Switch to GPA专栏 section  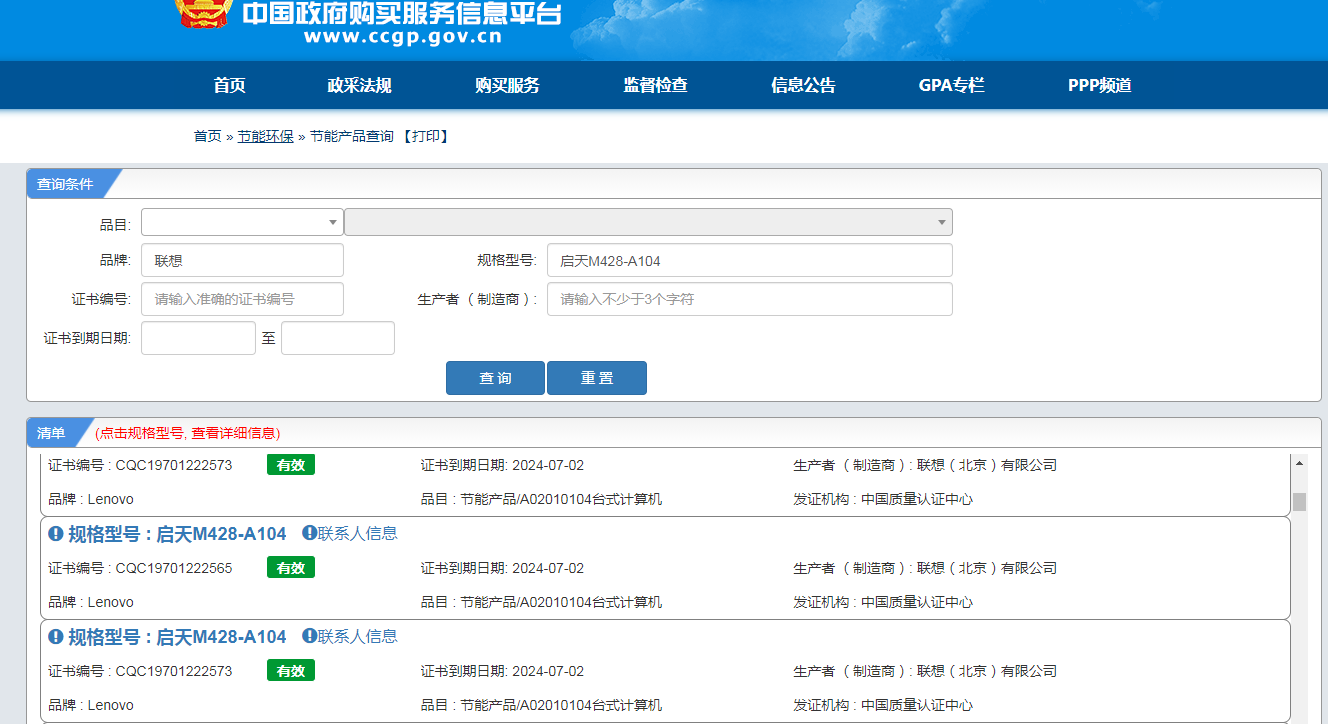point(951,85)
